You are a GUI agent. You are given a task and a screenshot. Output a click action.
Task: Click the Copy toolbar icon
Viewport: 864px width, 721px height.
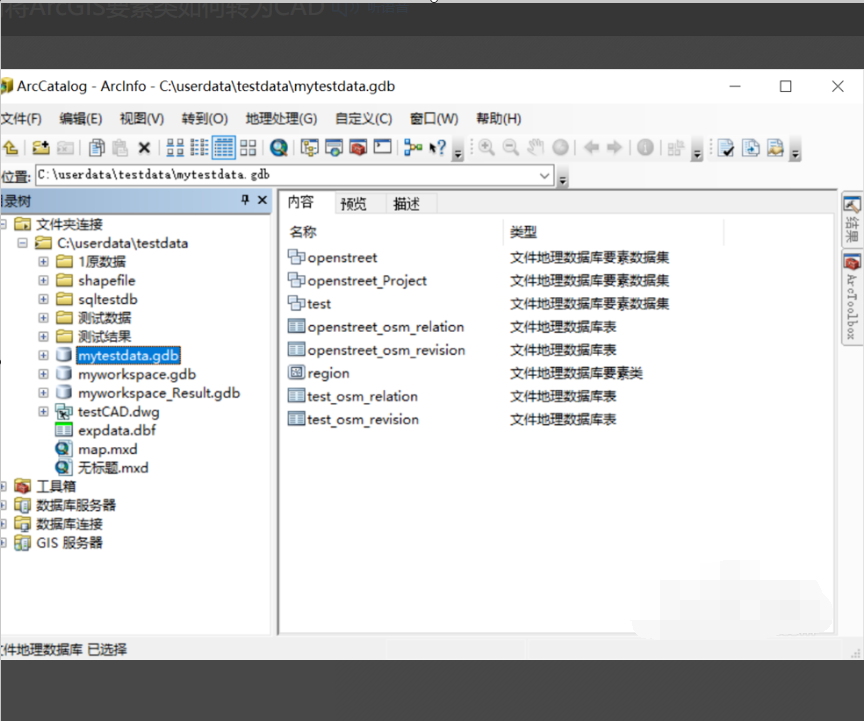(96, 148)
